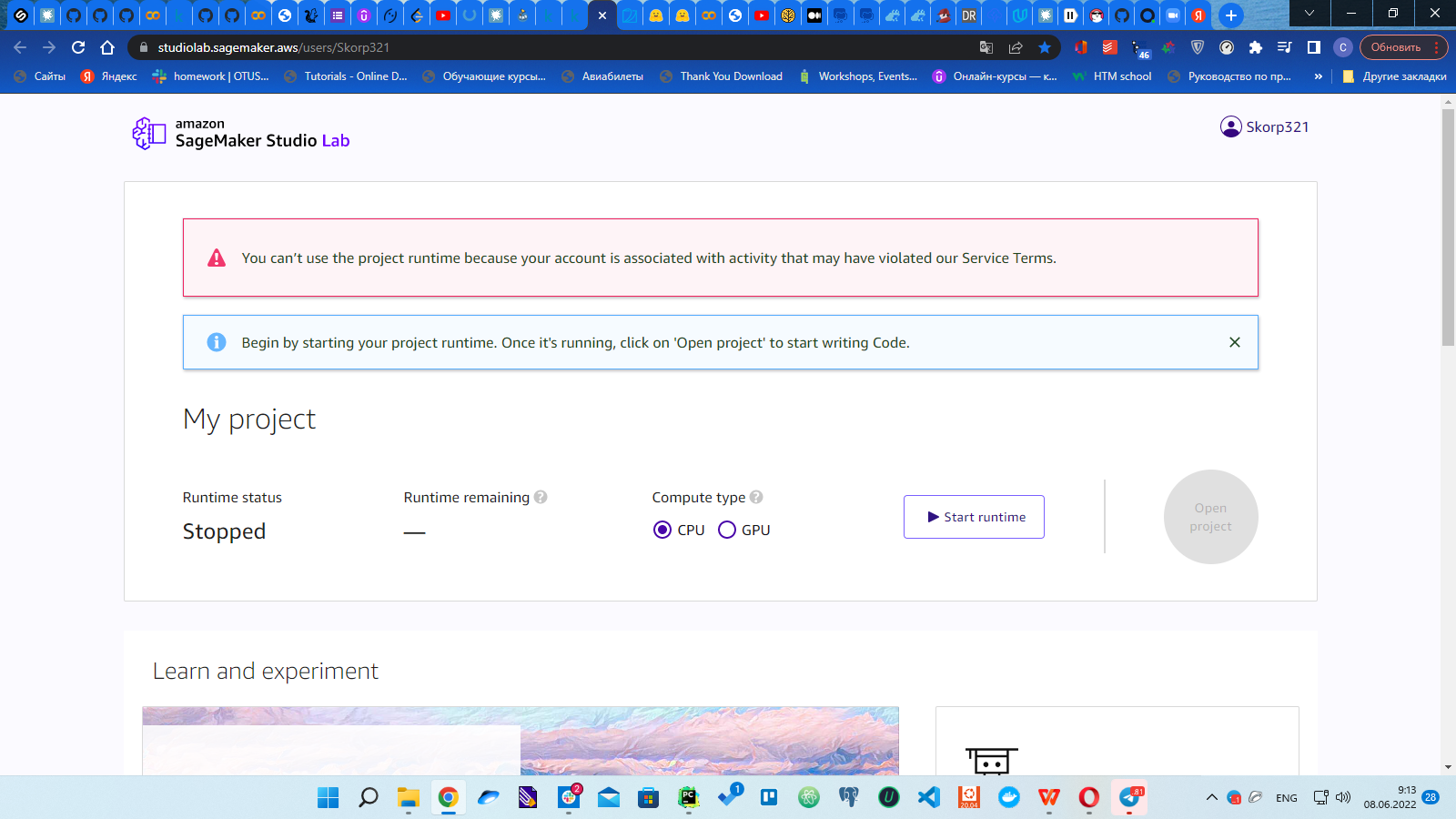Open the Сайты bookmark
This screenshot has height=819, width=1456.
click(x=40, y=76)
